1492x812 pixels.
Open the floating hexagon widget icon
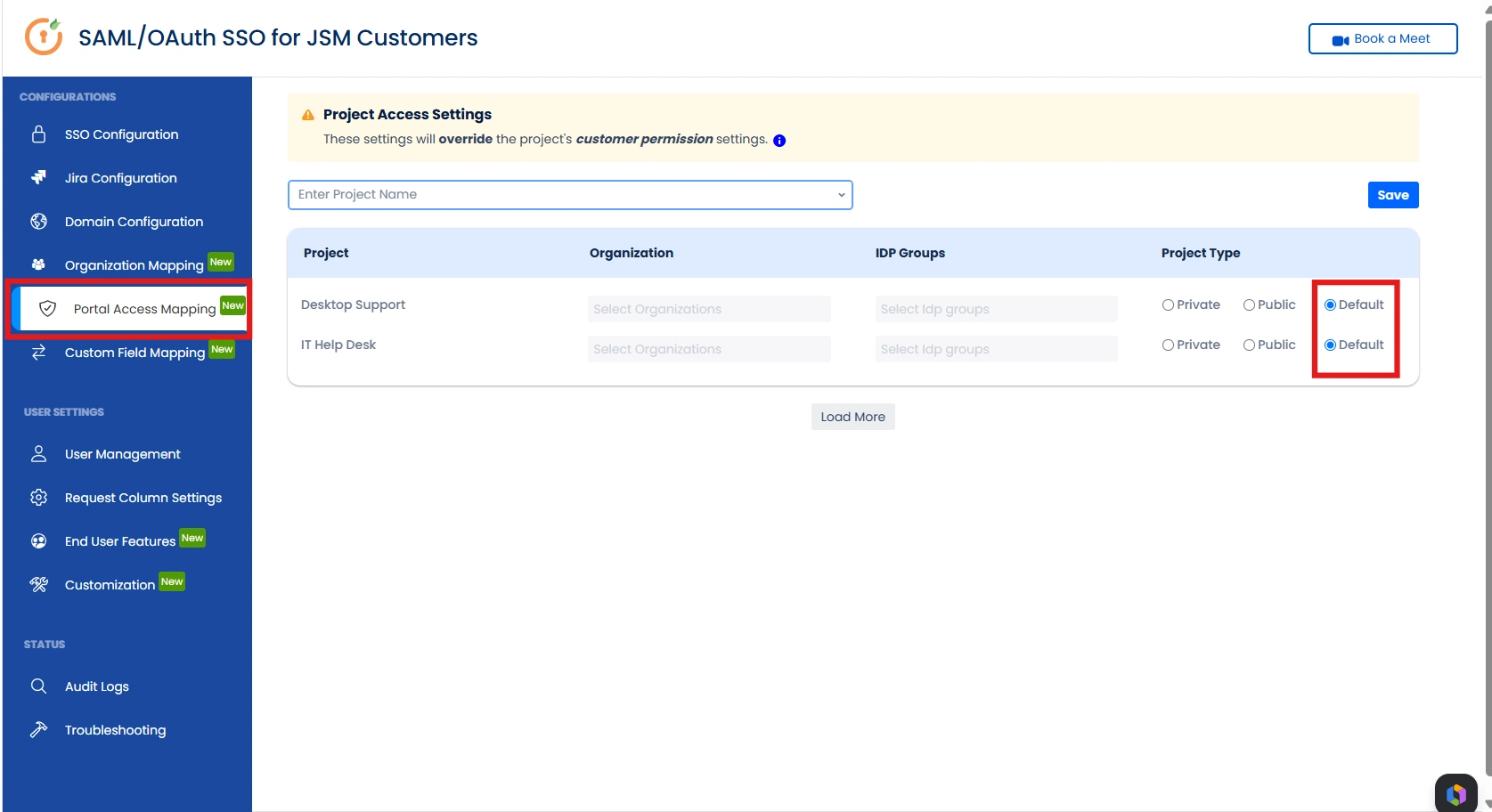(x=1456, y=794)
